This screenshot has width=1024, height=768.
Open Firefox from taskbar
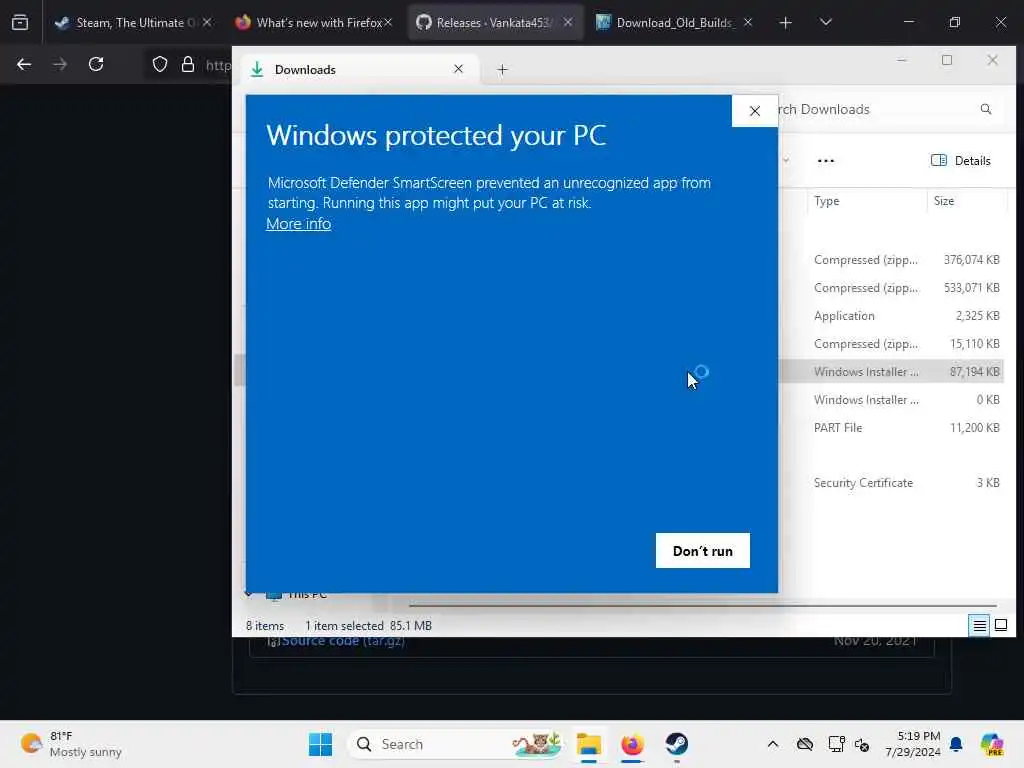click(632, 744)
